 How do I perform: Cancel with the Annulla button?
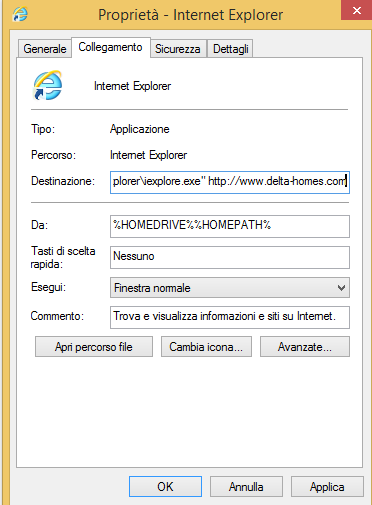click(x=246, y=487)
